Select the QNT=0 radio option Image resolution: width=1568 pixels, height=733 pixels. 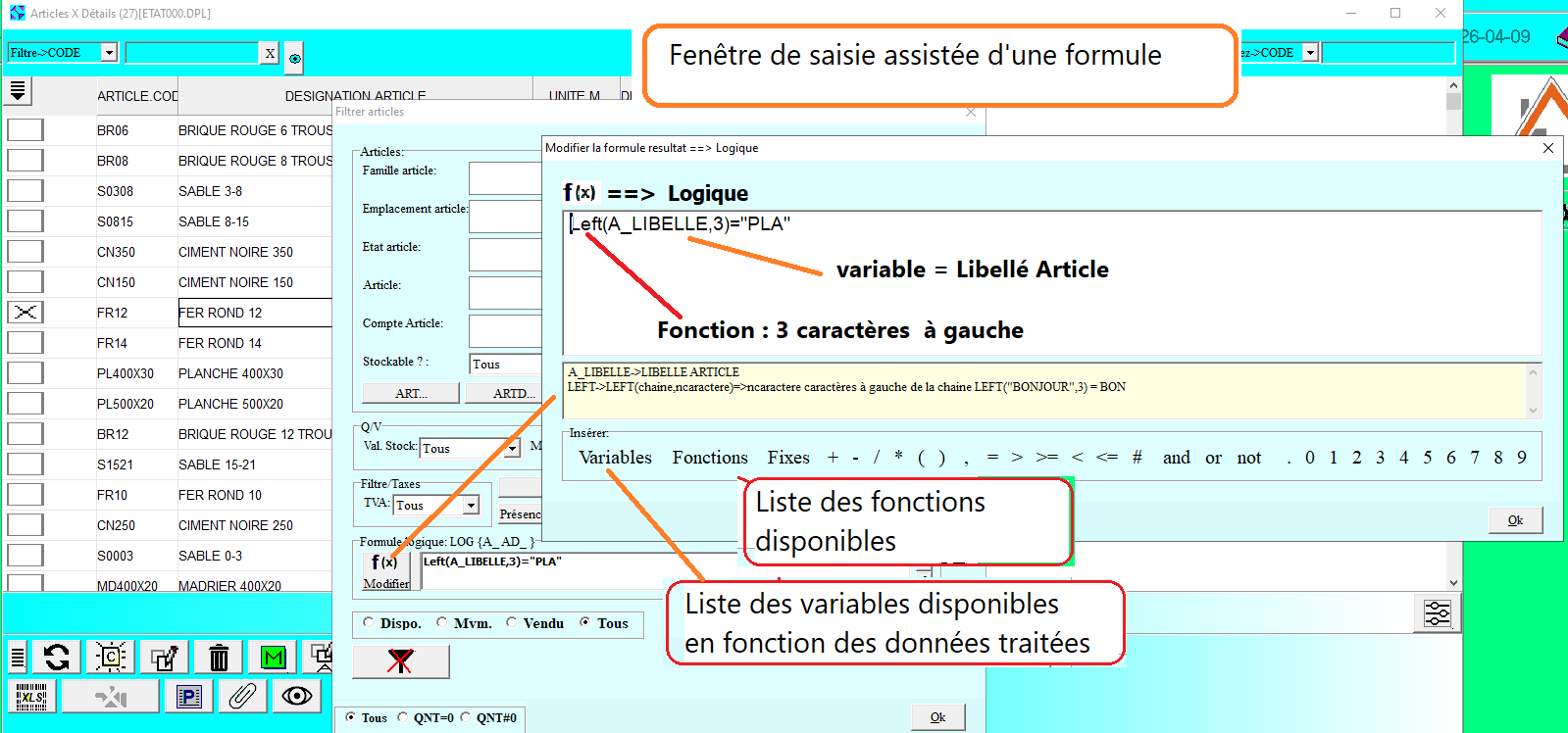click(x=403, y=717)
